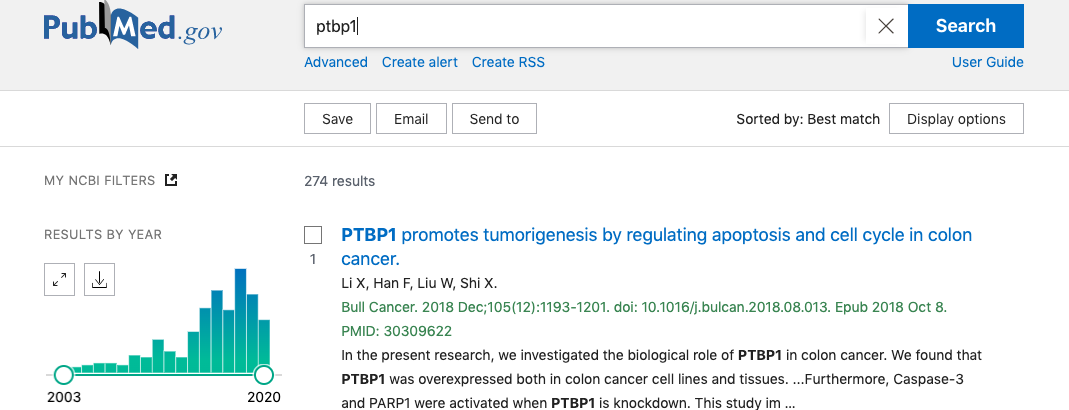Click the 2003 year slider handle
The width and height of the screenshot is (1069, 410).
(63, 375)
